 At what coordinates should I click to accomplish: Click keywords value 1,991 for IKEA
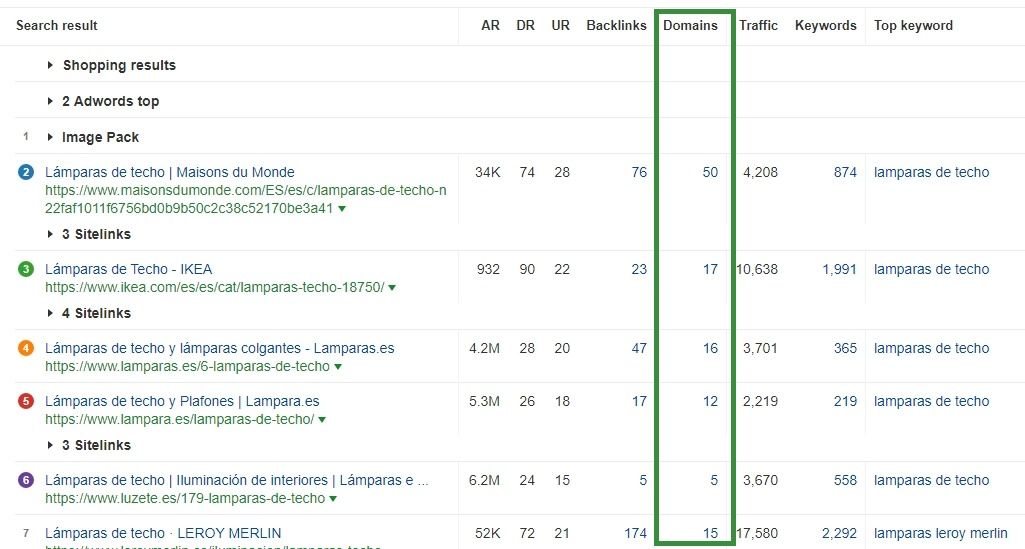(x=839, y=269)
